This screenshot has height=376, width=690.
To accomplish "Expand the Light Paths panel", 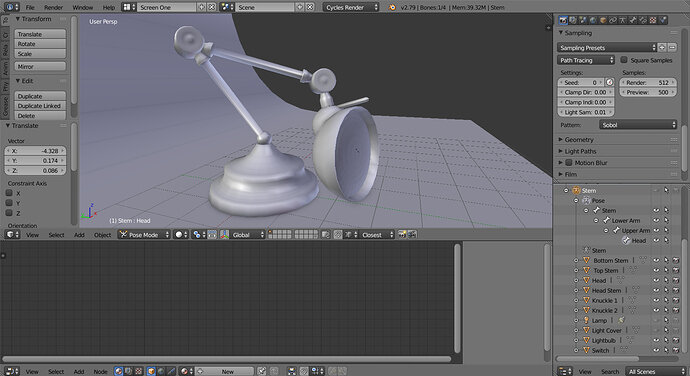I will tap(580, 151).
